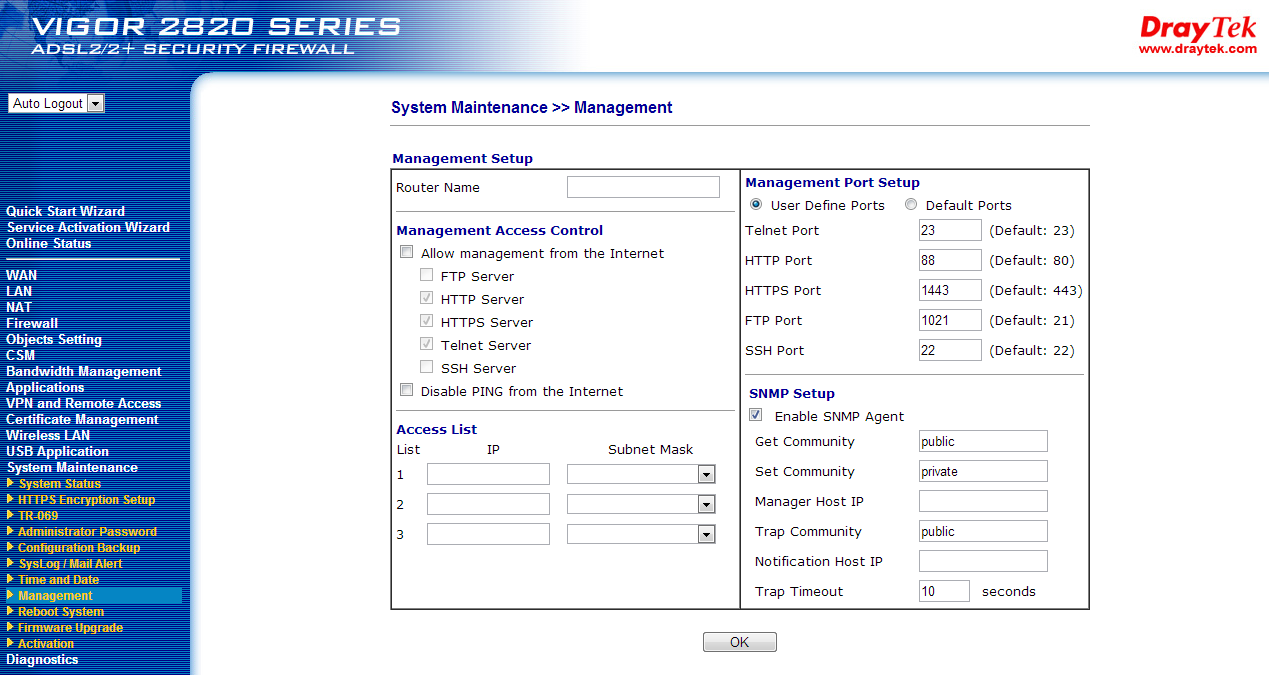Screen dimensions: 1269x675
Task: Toggle the FTP Server checkbox
Action: point(427,276)
